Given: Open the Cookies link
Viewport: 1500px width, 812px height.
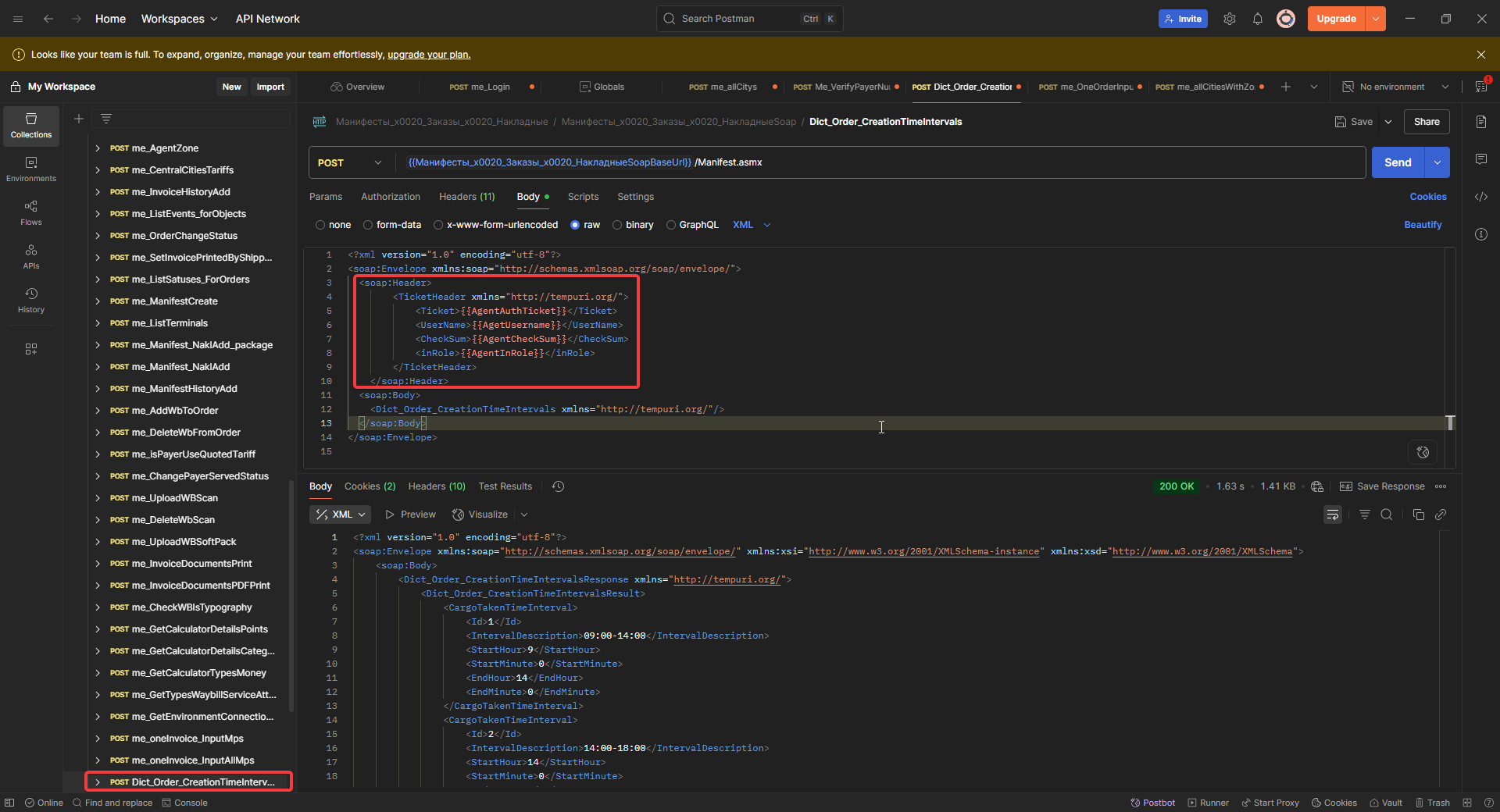Looking at the screenshot, I should tap(1428, 197).
